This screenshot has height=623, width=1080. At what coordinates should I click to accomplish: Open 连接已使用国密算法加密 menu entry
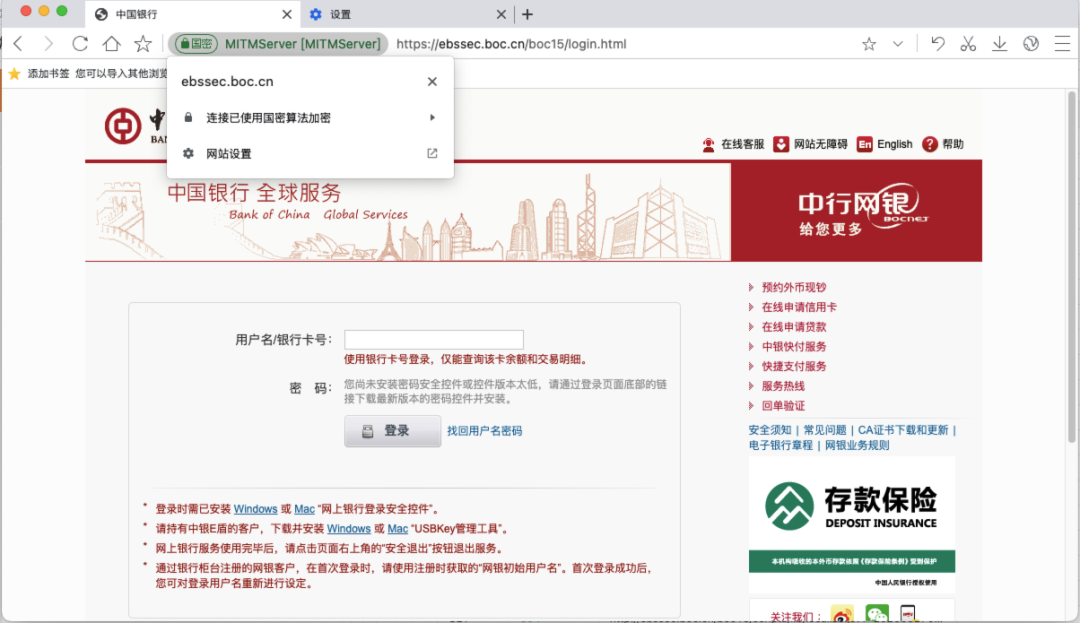pos(310,118)
